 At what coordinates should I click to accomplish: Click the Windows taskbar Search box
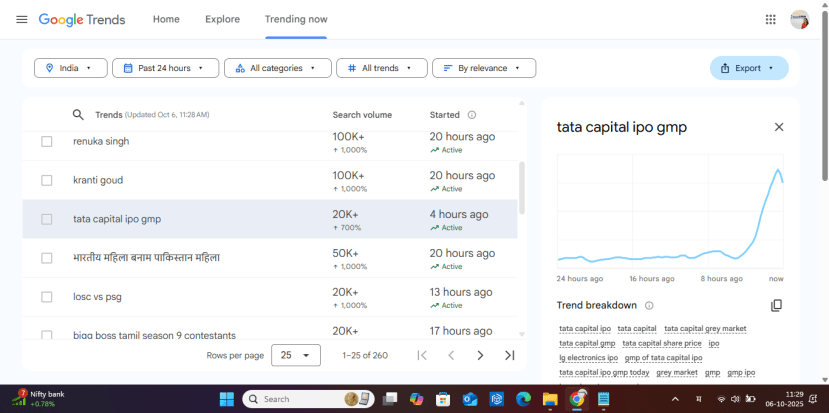(300, 399)
